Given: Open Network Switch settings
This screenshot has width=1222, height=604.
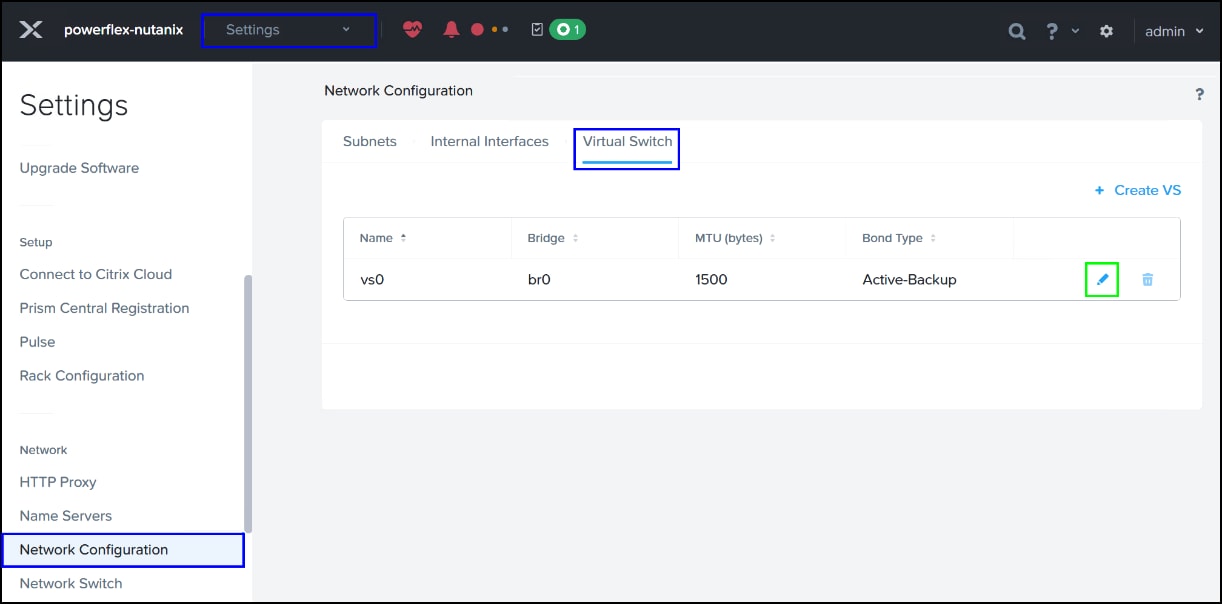Looking at the screenshot, I should coord(71,584).
